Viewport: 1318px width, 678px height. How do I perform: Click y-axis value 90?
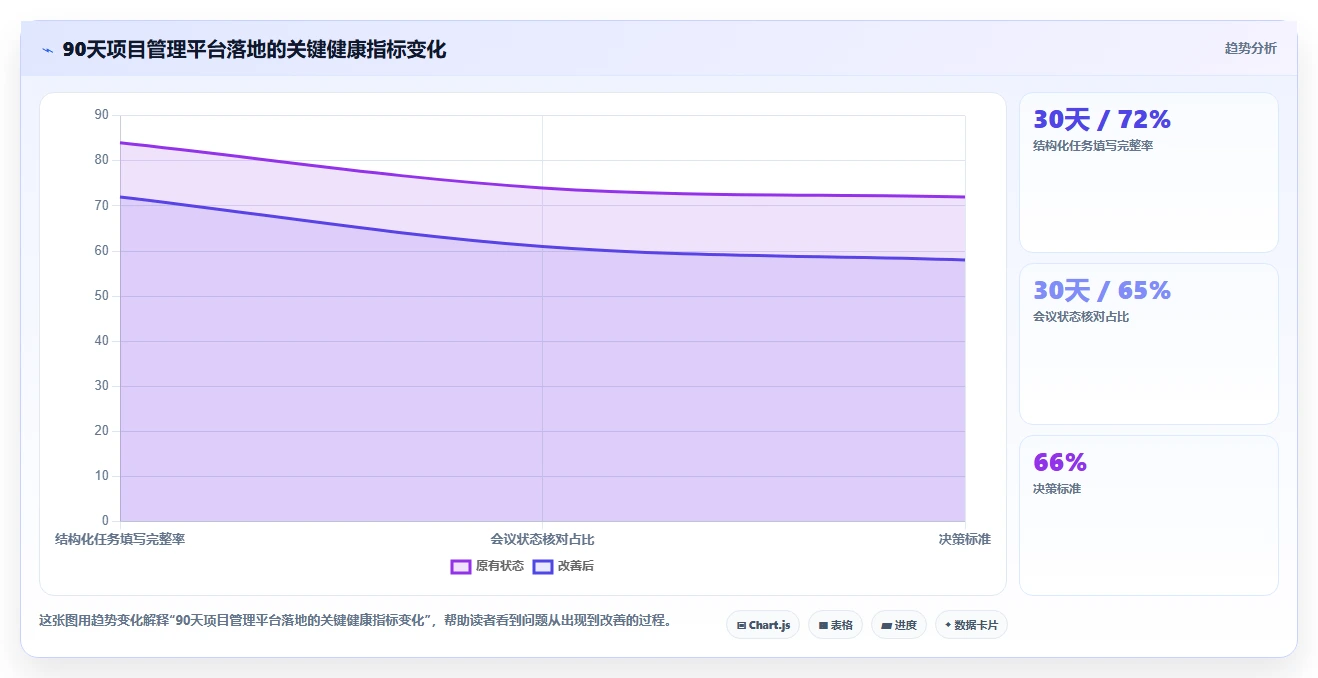tap(101, 115)
